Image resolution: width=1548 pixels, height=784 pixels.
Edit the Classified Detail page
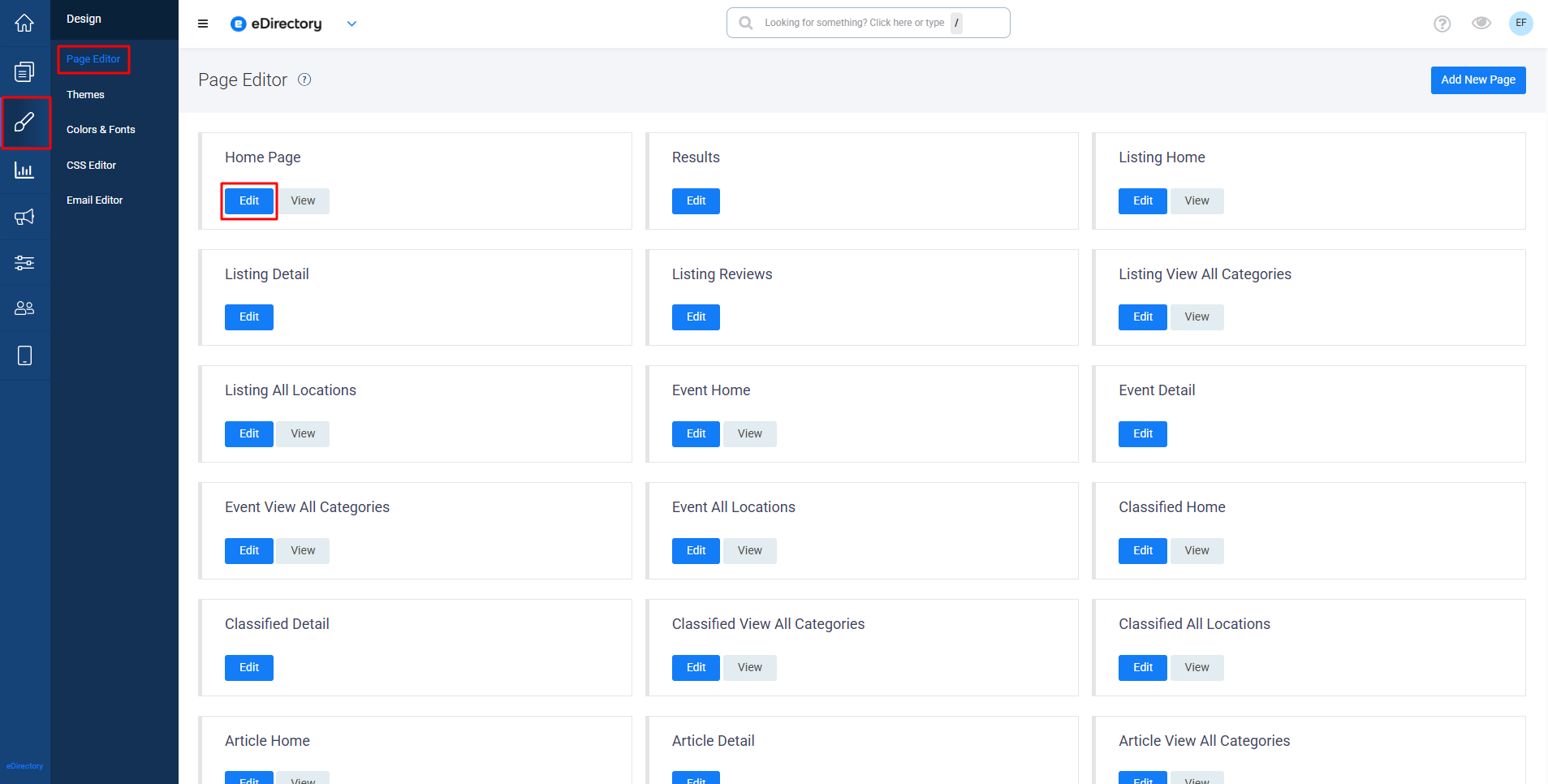249,668
